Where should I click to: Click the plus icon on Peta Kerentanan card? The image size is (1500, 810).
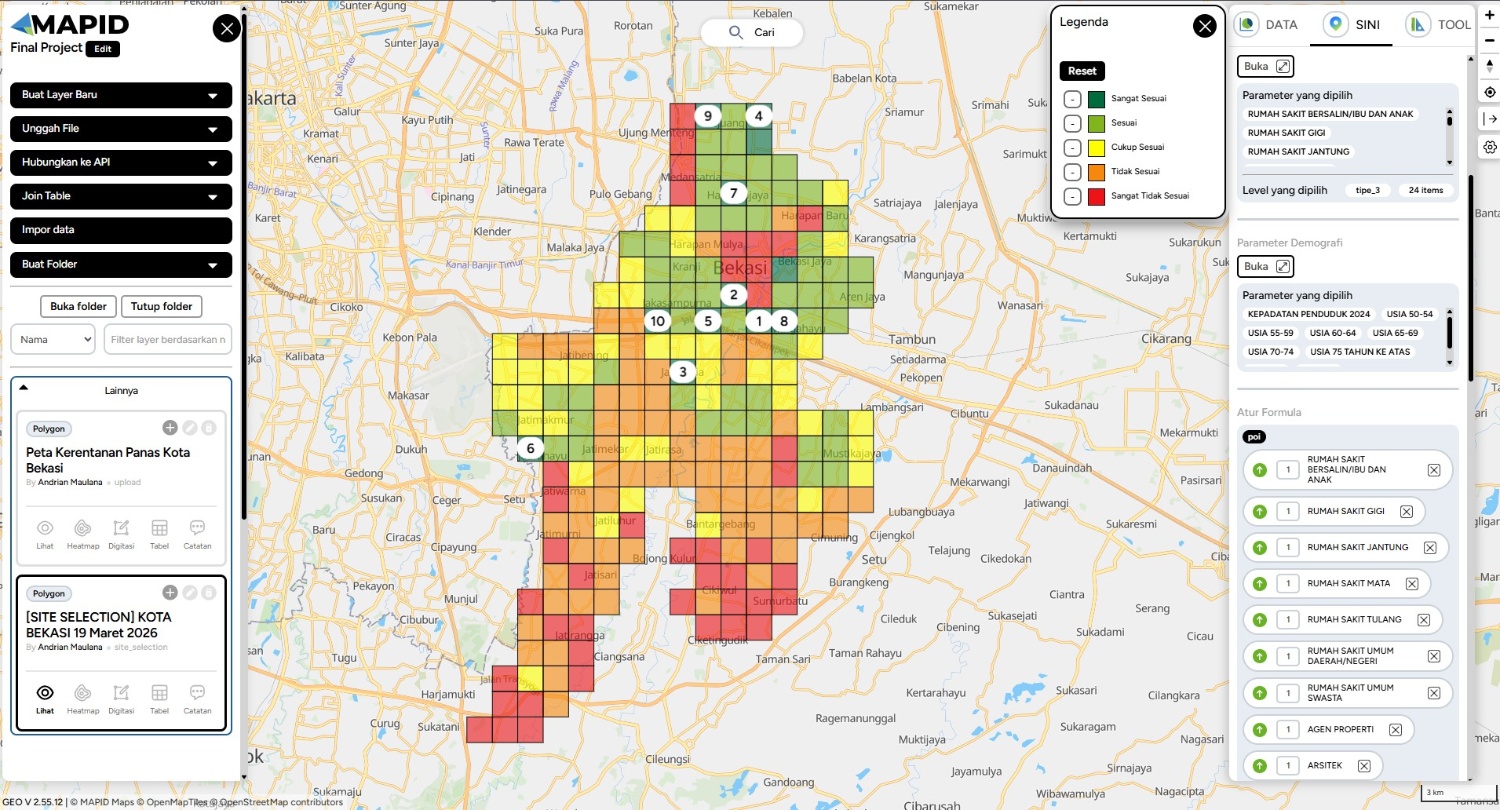(170, 427)
